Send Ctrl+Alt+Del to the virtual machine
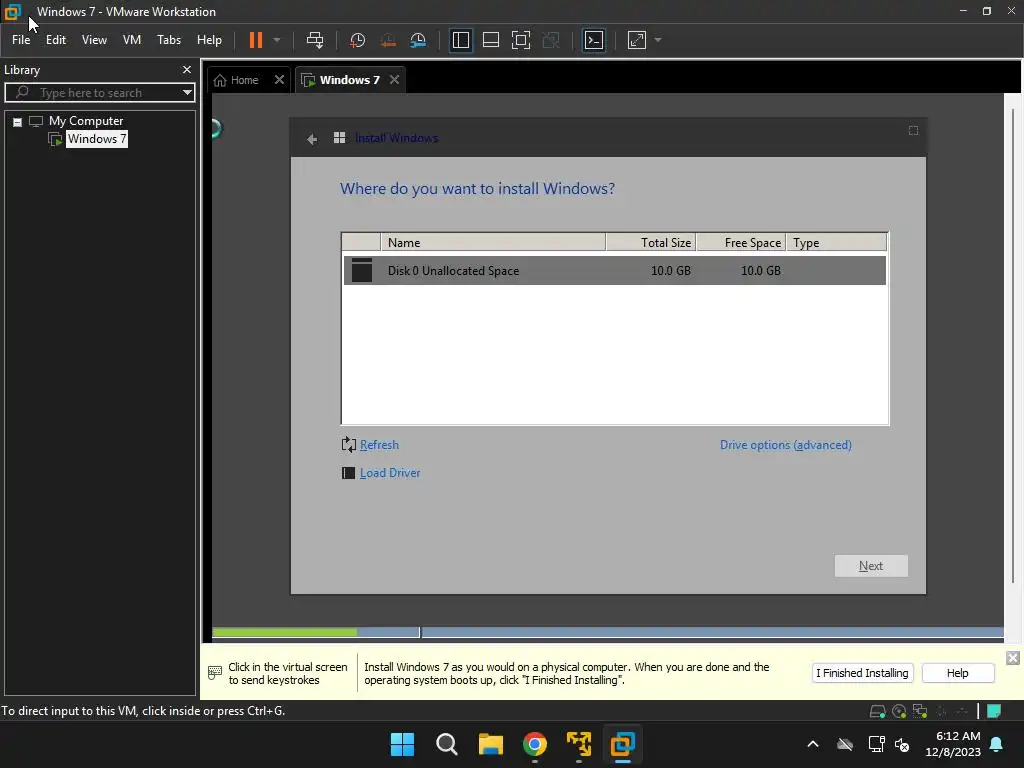This screenshot has width=1024, height=768. click(315, 40)
